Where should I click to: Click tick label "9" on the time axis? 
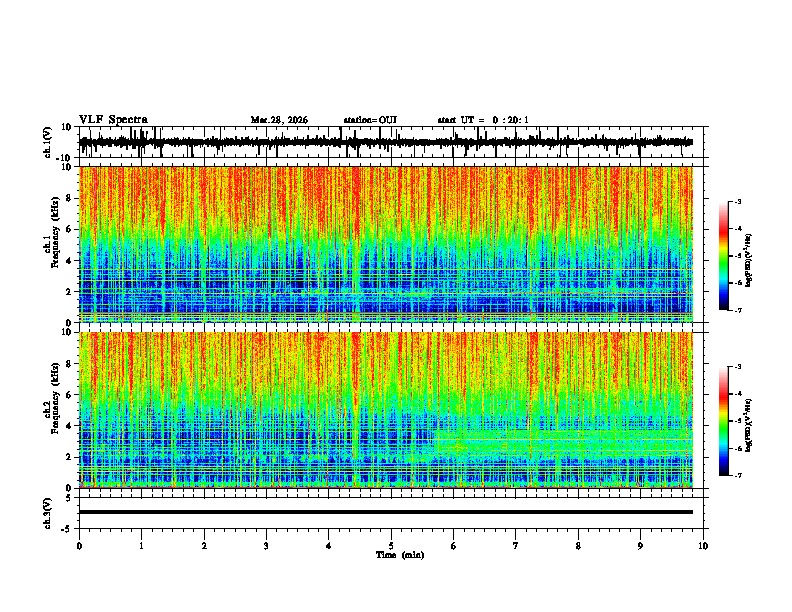click(640, 546)
